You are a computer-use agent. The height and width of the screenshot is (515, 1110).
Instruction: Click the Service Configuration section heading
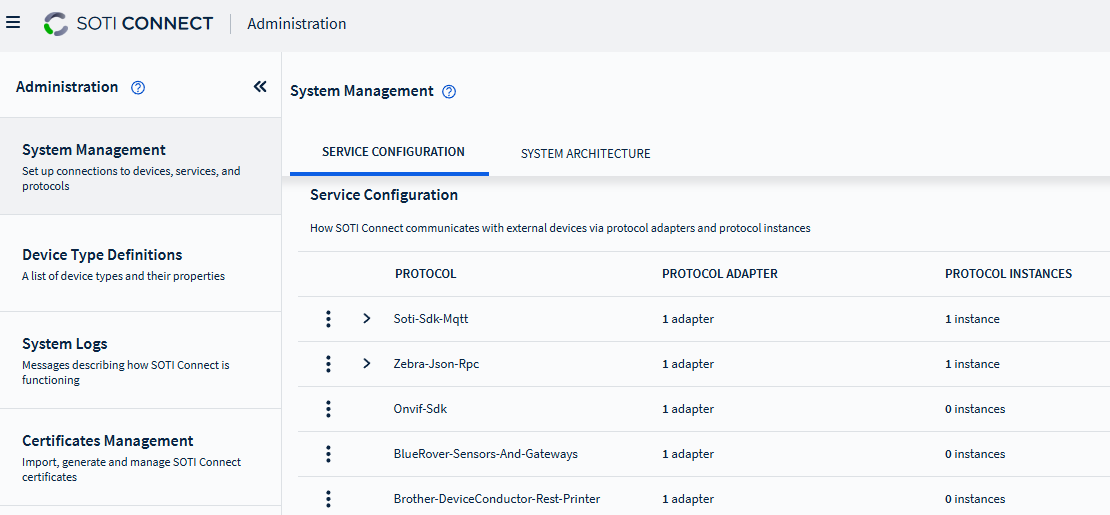click(x=384, y=195)
